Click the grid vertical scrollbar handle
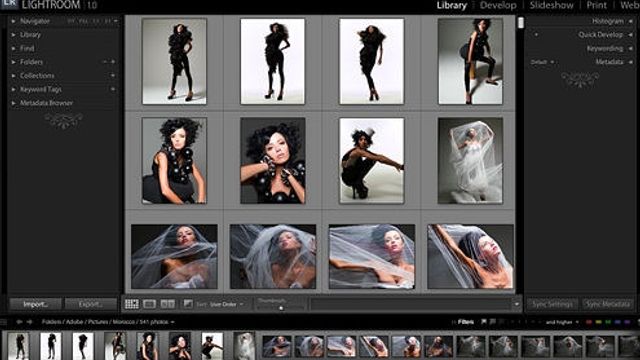This screenshot has height=360, width=640. pyautogui.click(x=520, y=23)
